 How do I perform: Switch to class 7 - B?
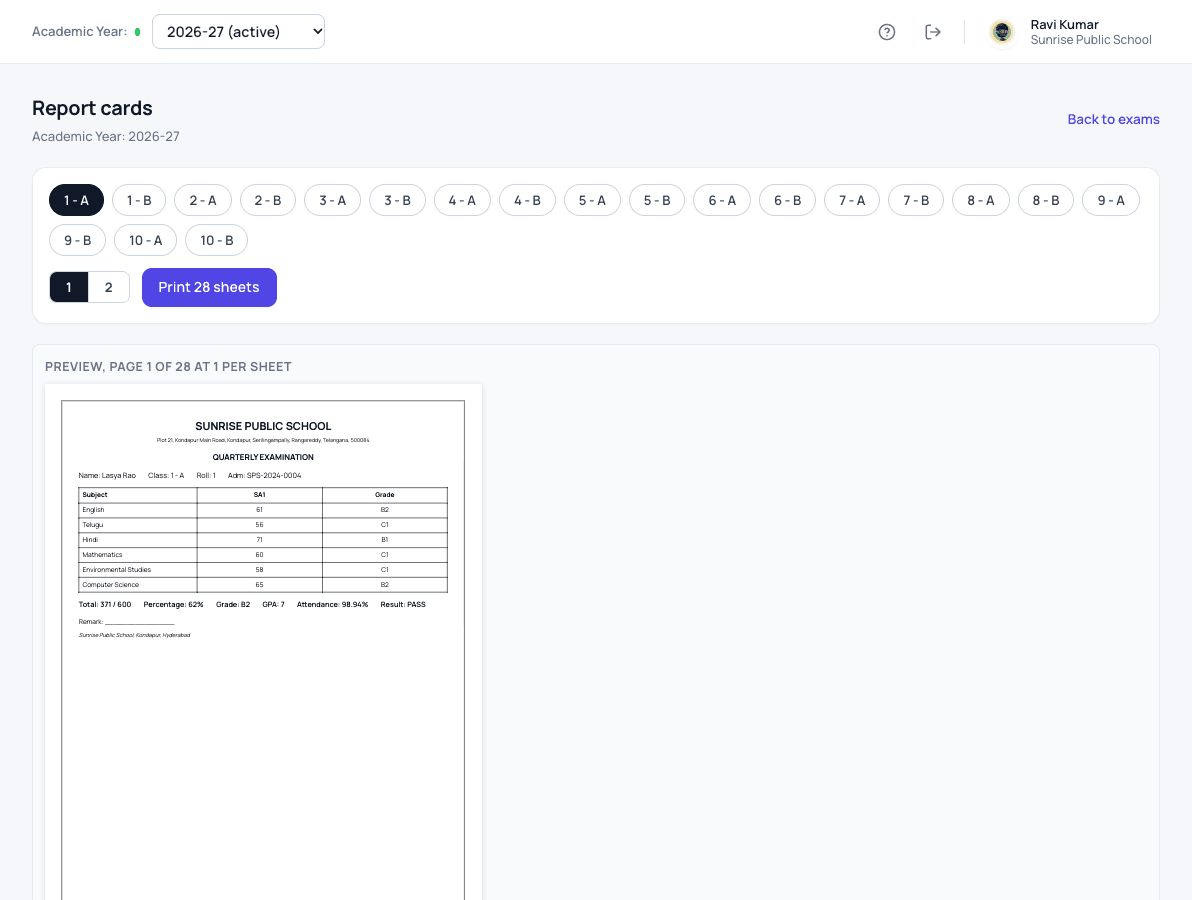point(916,200)
